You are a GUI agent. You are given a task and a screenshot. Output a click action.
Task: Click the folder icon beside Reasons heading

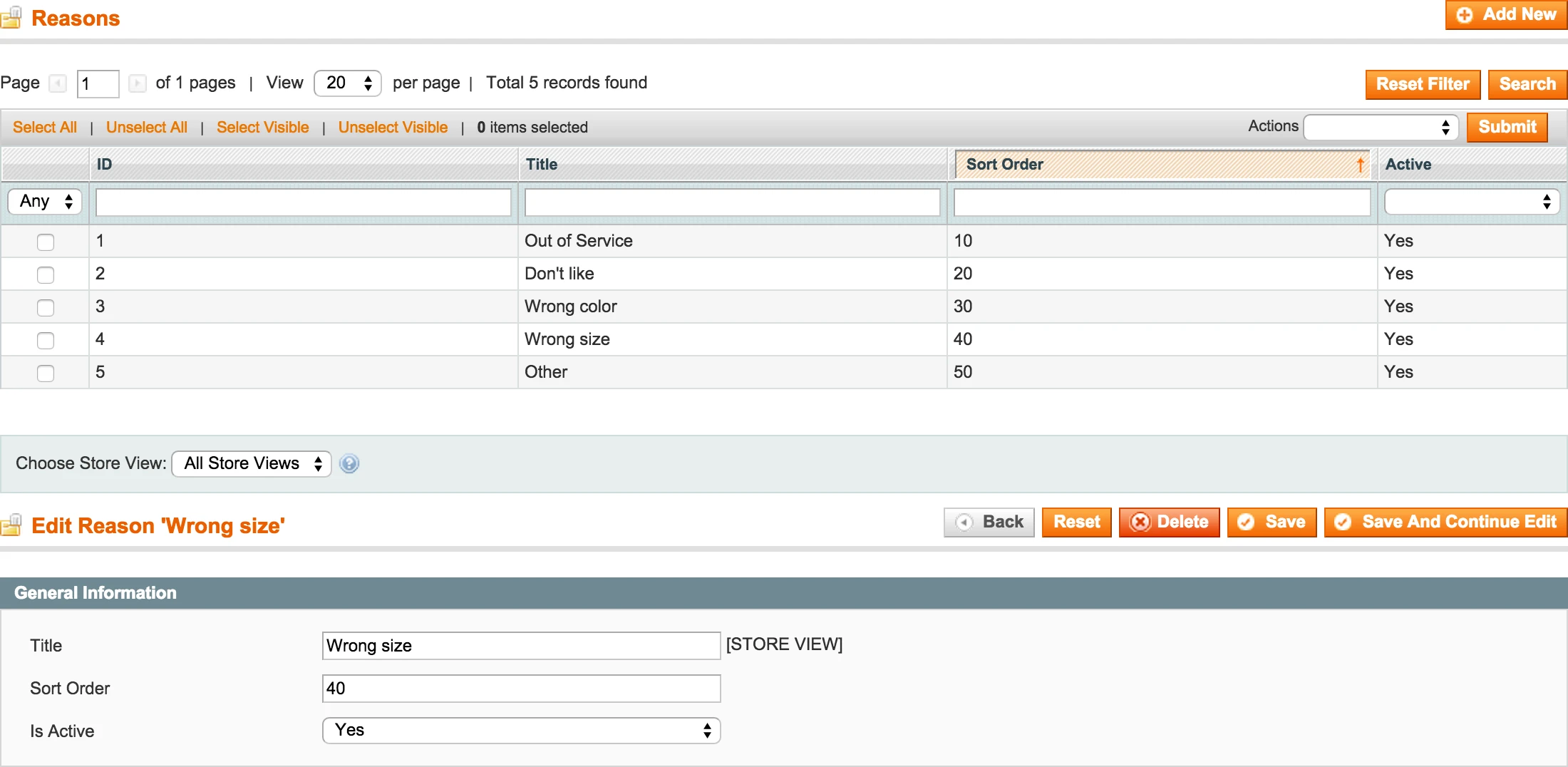click(12, 18)
